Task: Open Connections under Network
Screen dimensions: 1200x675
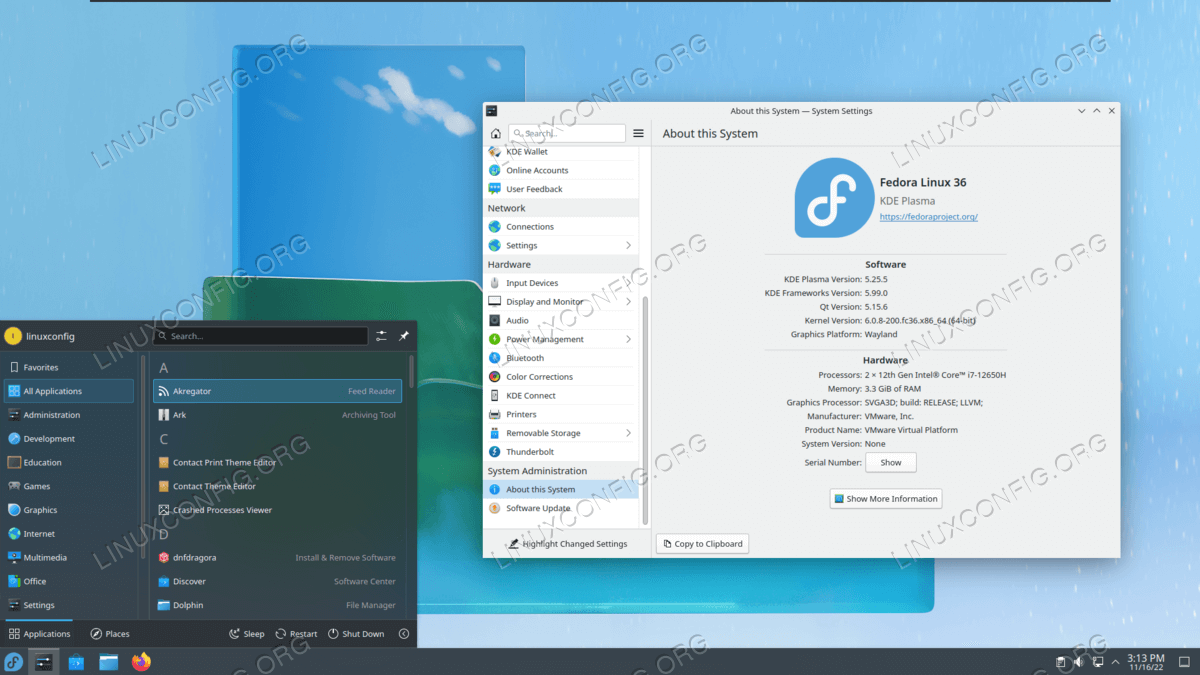Action: [561, 227]
